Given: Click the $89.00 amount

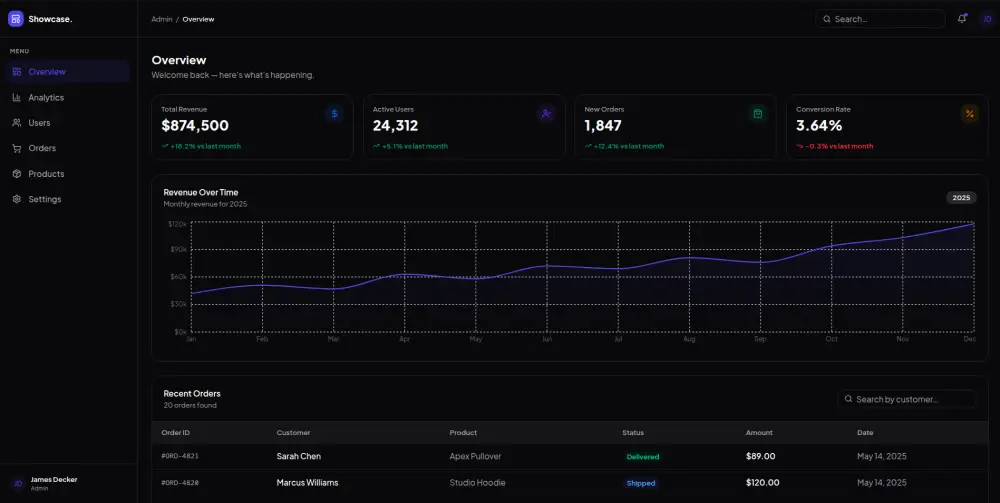Looking at the screenshot, I should point(761,456).
